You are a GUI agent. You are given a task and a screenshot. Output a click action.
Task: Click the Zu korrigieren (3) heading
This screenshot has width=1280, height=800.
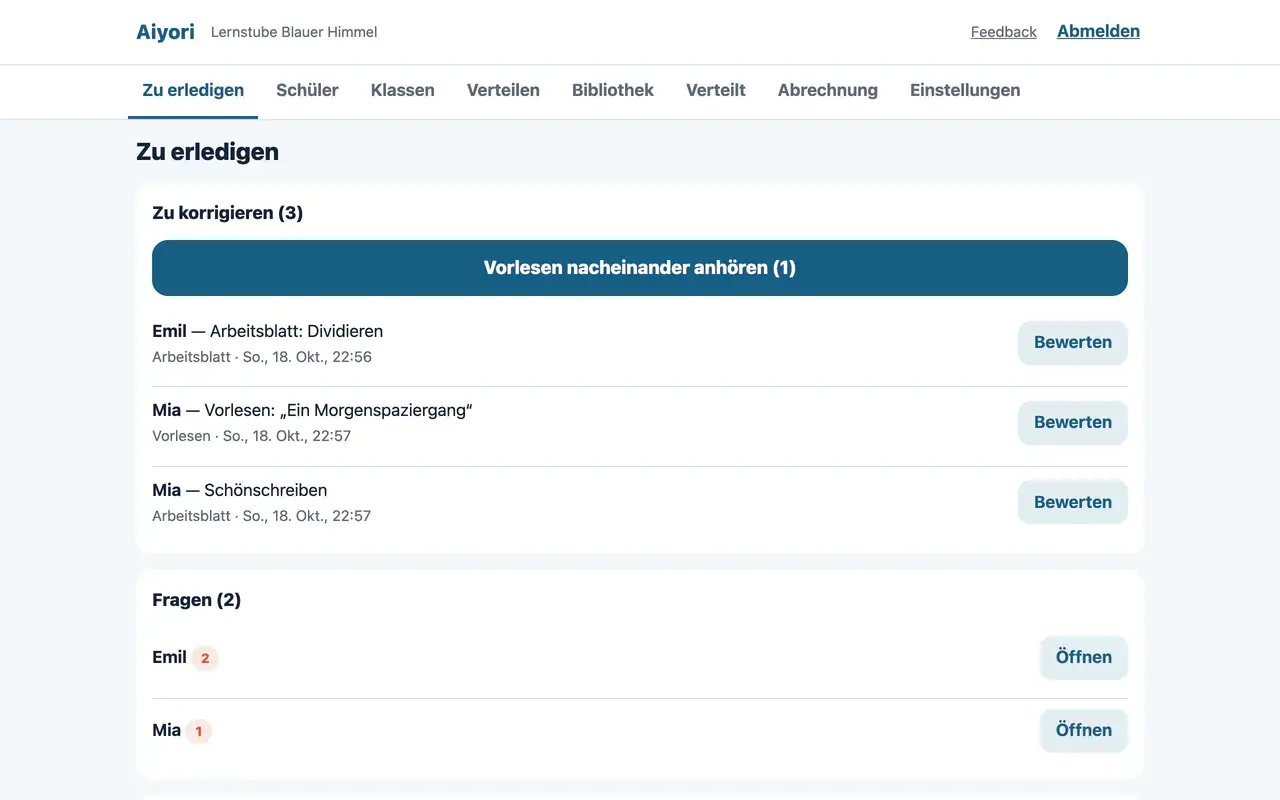tap(228, 213)
